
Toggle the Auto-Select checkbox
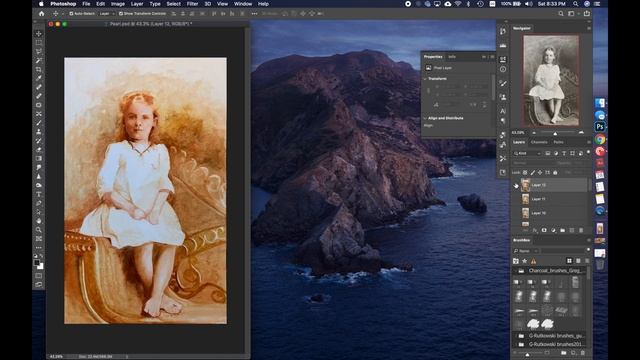pos(71,13)
